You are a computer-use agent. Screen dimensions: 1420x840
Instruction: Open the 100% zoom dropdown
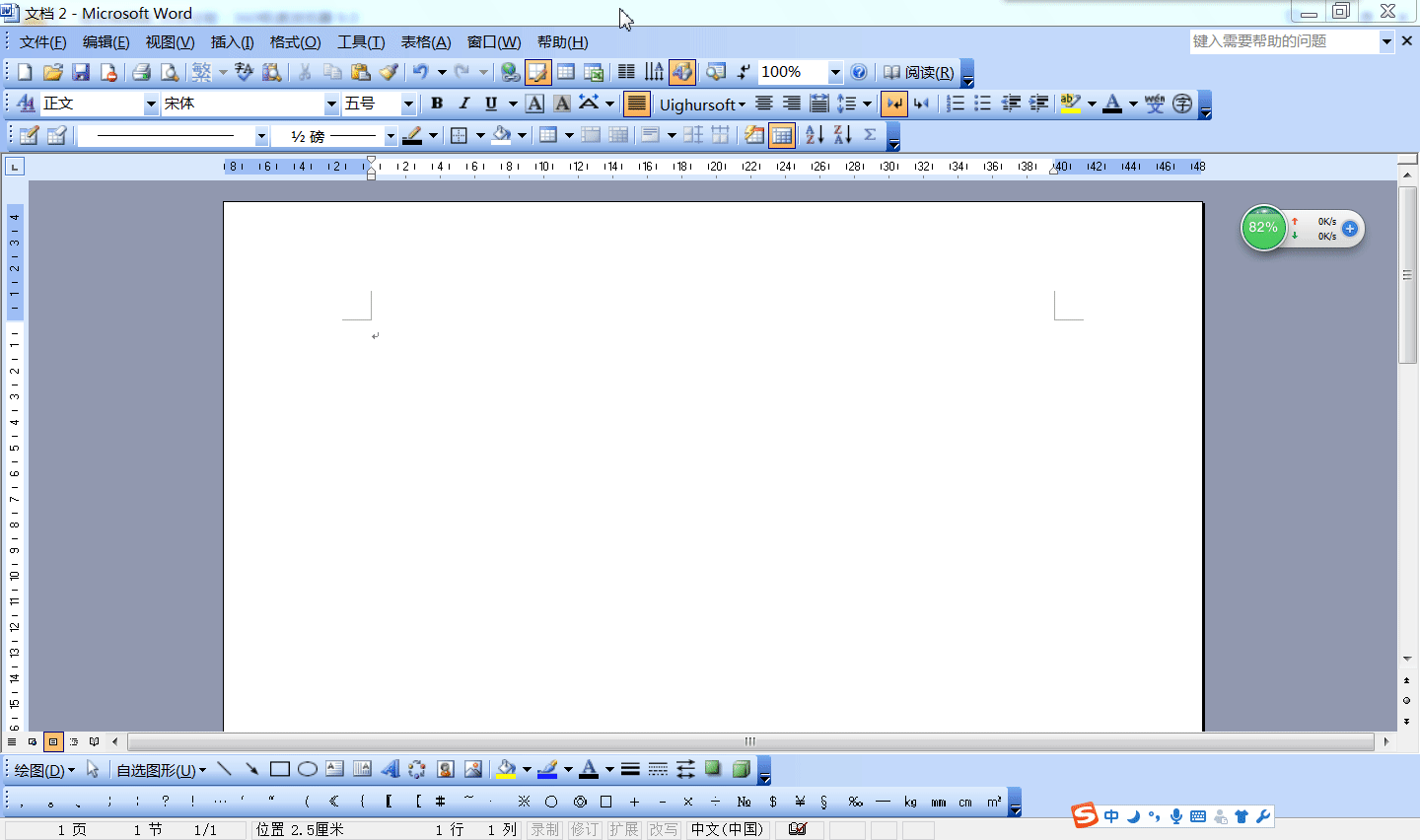point(835,72)
